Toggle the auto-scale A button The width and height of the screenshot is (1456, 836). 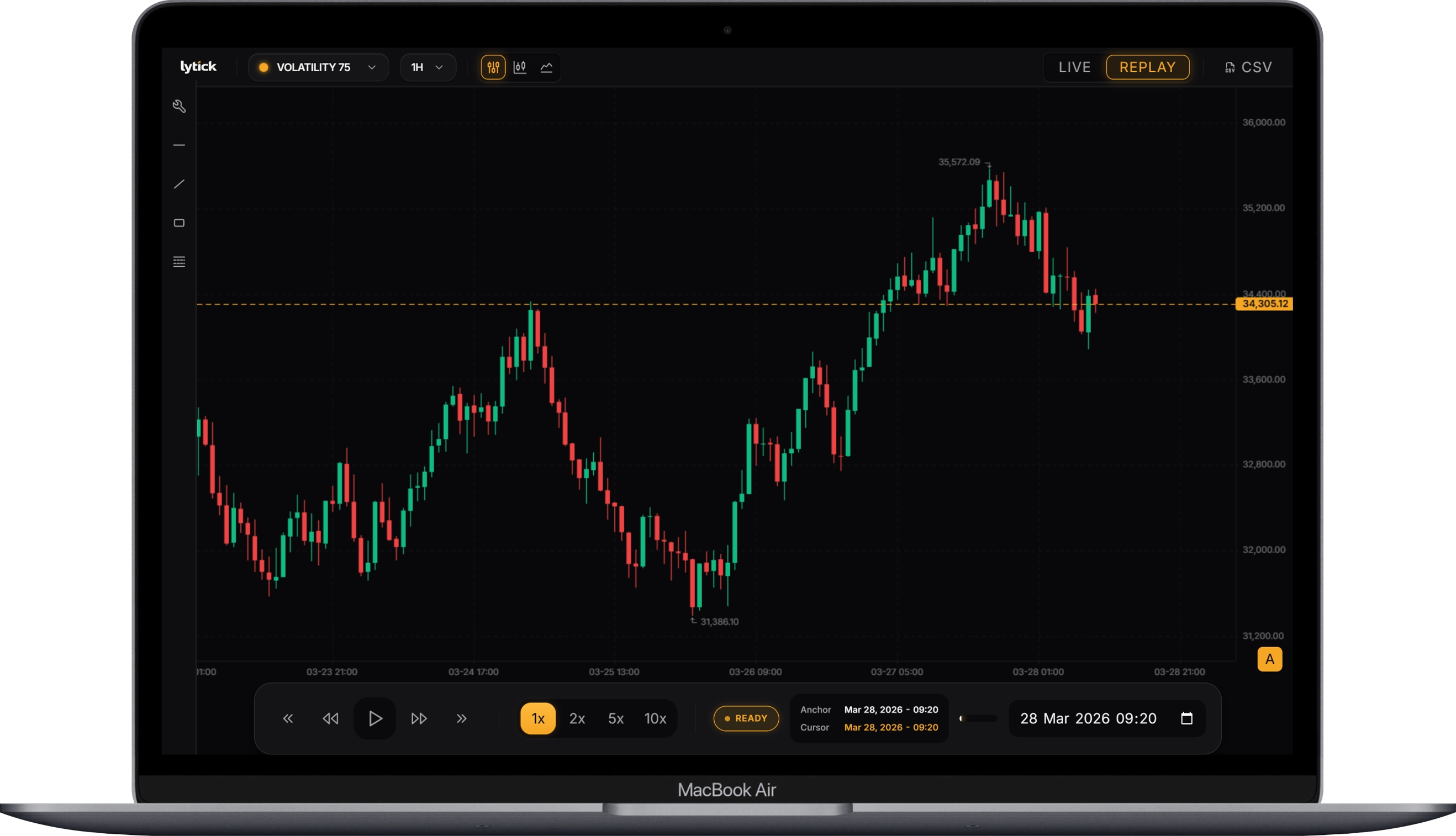(x=1269, y=659)
